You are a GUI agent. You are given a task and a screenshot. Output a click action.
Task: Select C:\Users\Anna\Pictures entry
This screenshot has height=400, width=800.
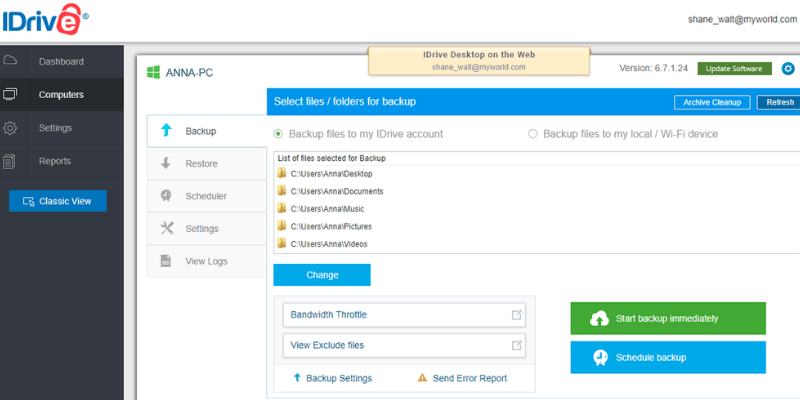point(331,226)
